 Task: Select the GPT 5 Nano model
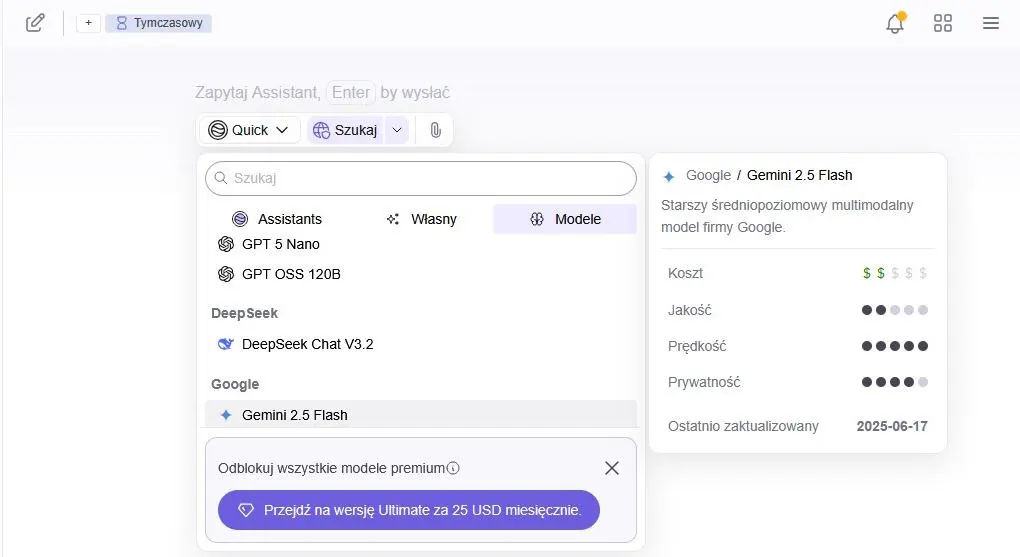pos(280,244)
